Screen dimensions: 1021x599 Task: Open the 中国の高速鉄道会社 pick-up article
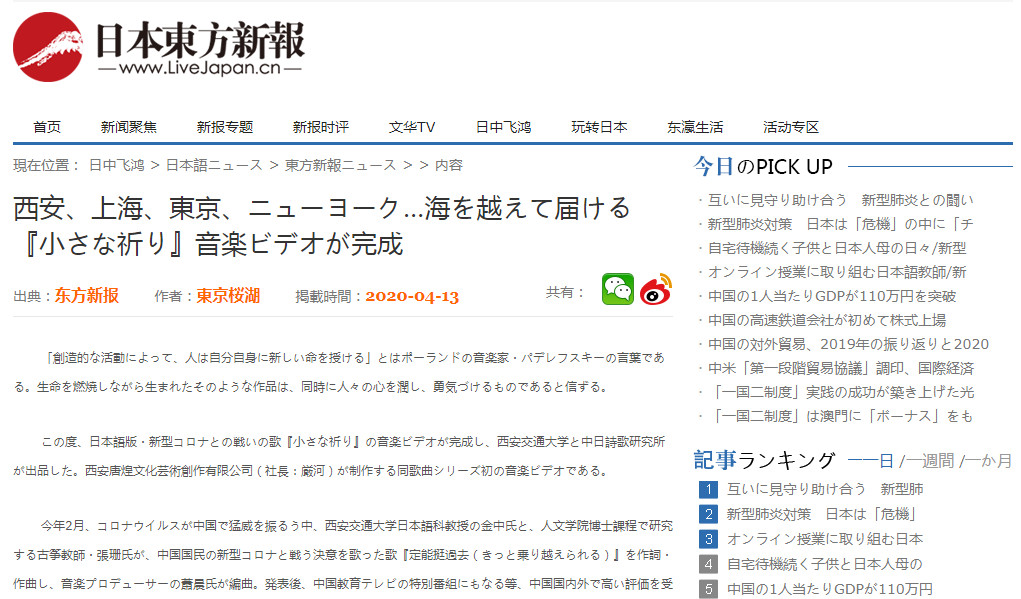(x=826, y=320)
